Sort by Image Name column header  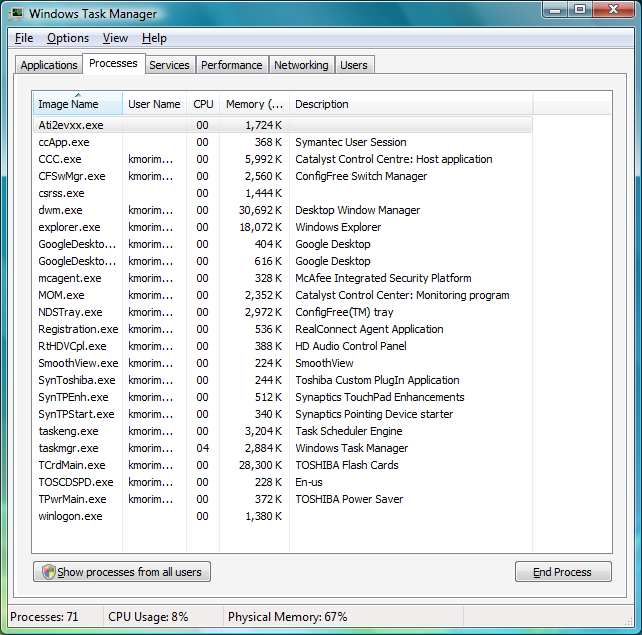(77, 104)
